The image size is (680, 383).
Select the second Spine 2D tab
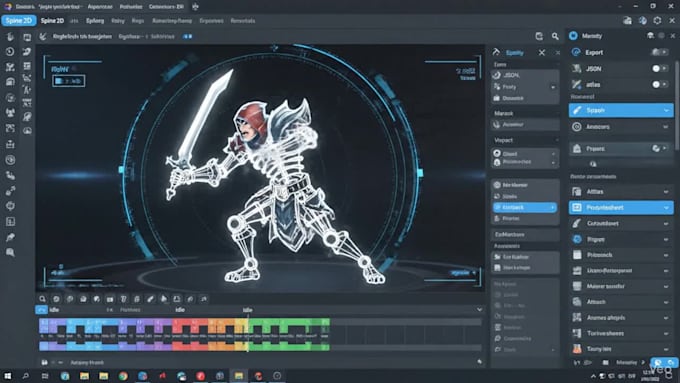[x=52, y=20]
